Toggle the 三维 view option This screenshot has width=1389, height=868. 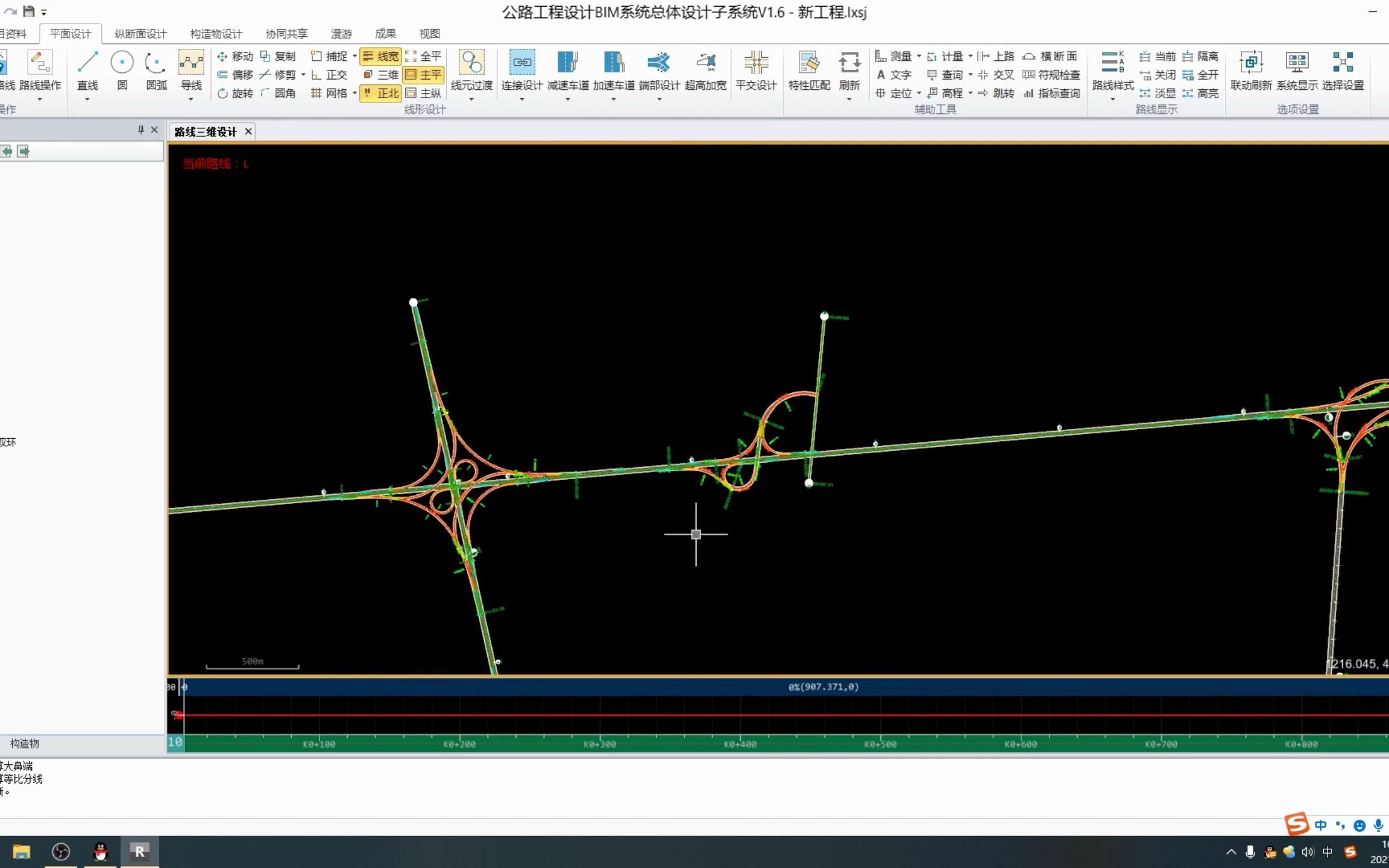pos(380,75)
